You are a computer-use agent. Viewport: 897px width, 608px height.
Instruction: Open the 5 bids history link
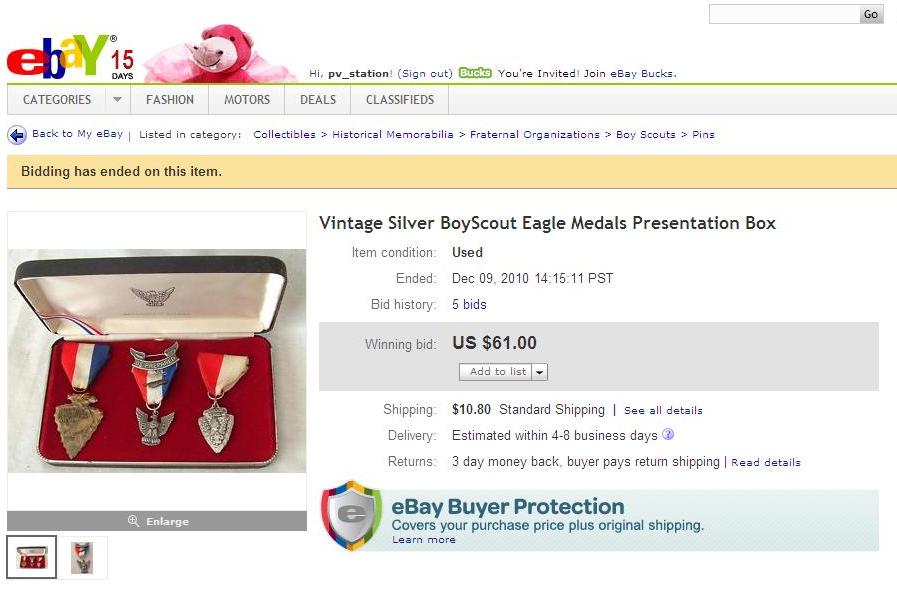tap(469, 305)
